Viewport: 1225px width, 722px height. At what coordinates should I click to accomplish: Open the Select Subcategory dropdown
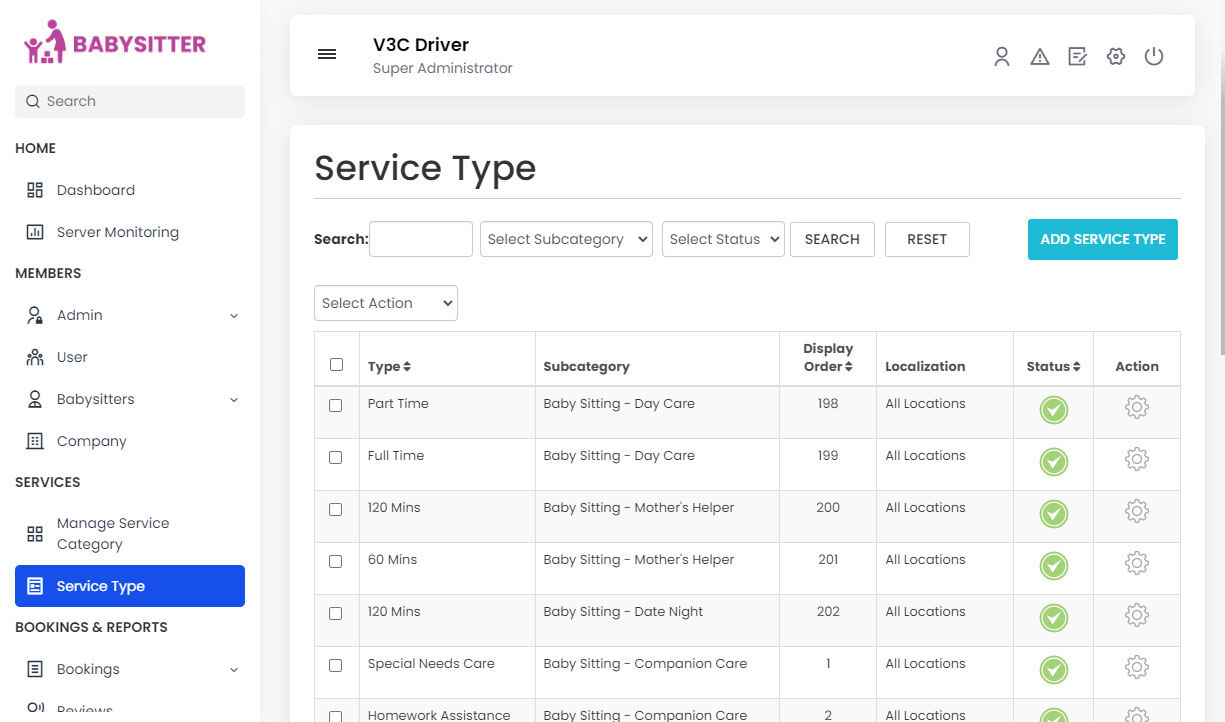coord(566,239)
